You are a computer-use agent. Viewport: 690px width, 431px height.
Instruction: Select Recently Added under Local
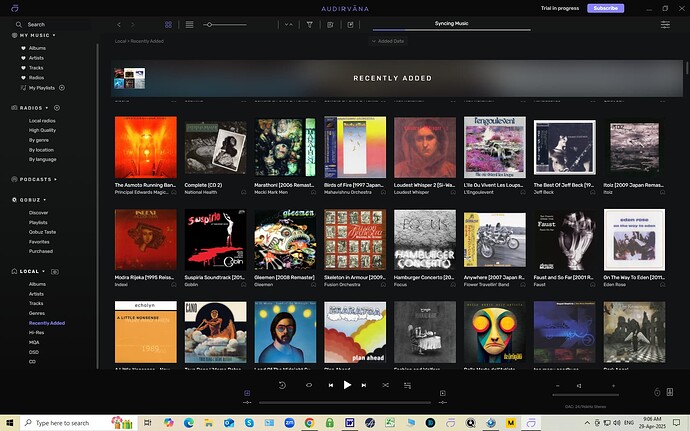pos(47,323)
